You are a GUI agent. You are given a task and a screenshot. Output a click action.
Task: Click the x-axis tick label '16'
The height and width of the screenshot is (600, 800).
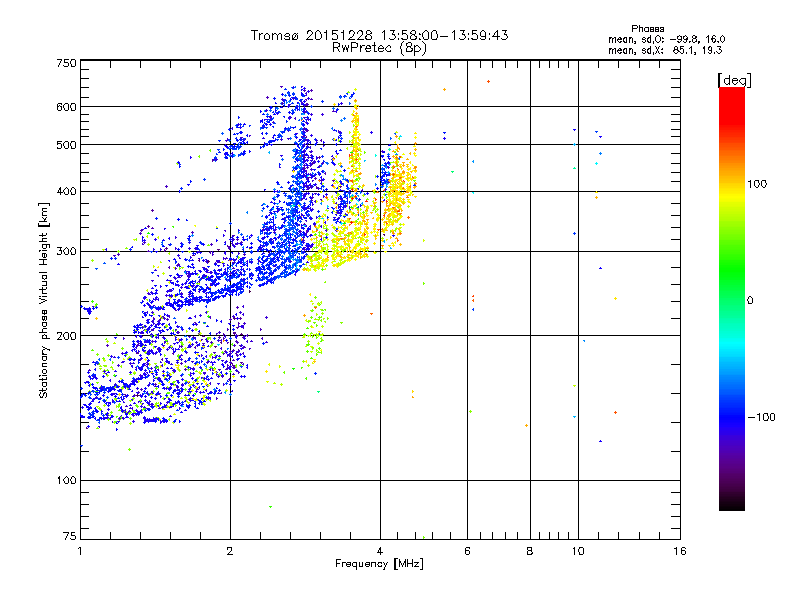pyautogui.click(x=680, y=551)
